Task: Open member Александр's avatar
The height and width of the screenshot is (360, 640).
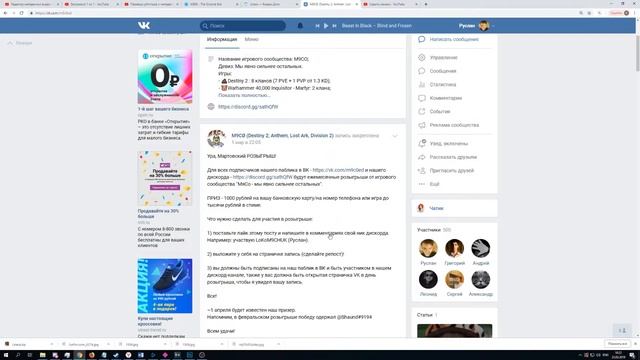Action: 480,280
